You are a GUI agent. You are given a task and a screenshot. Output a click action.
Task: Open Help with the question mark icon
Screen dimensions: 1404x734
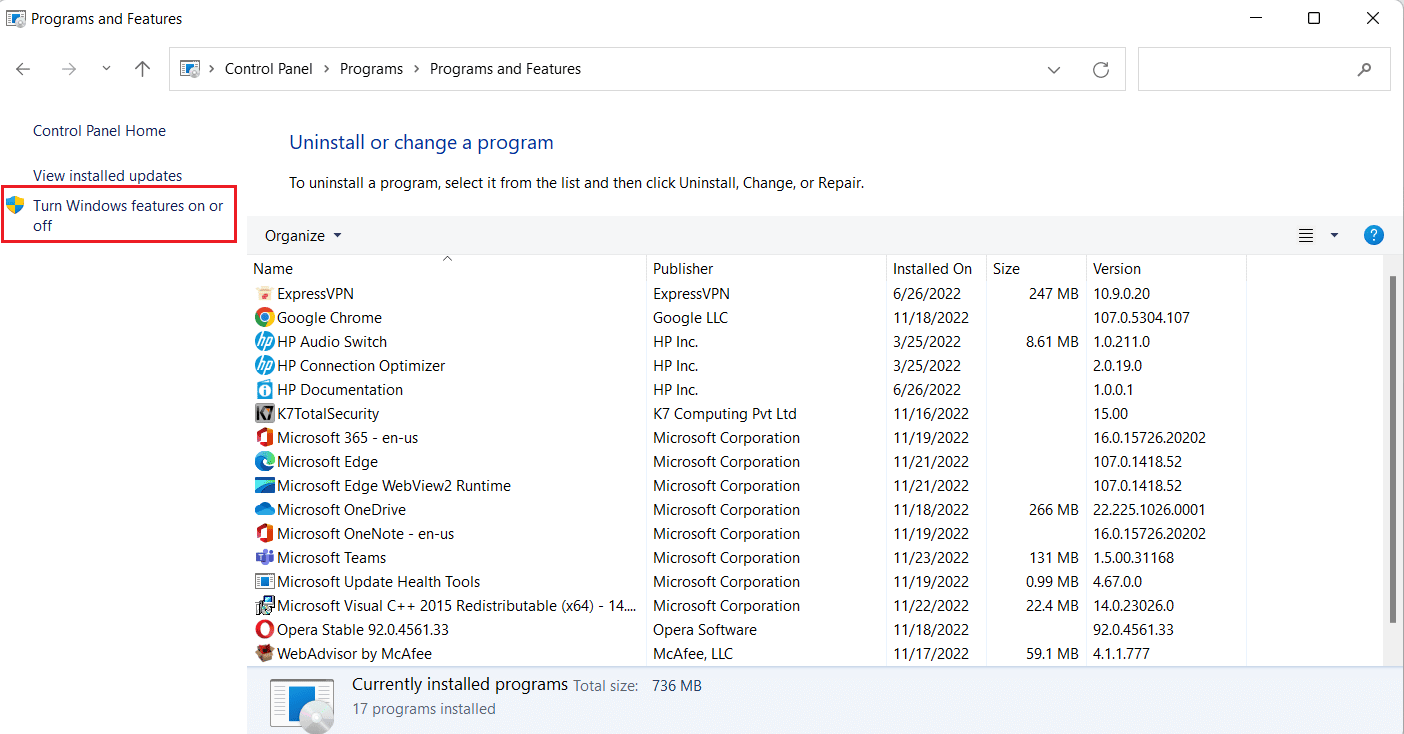click(x=1373, y=235)
